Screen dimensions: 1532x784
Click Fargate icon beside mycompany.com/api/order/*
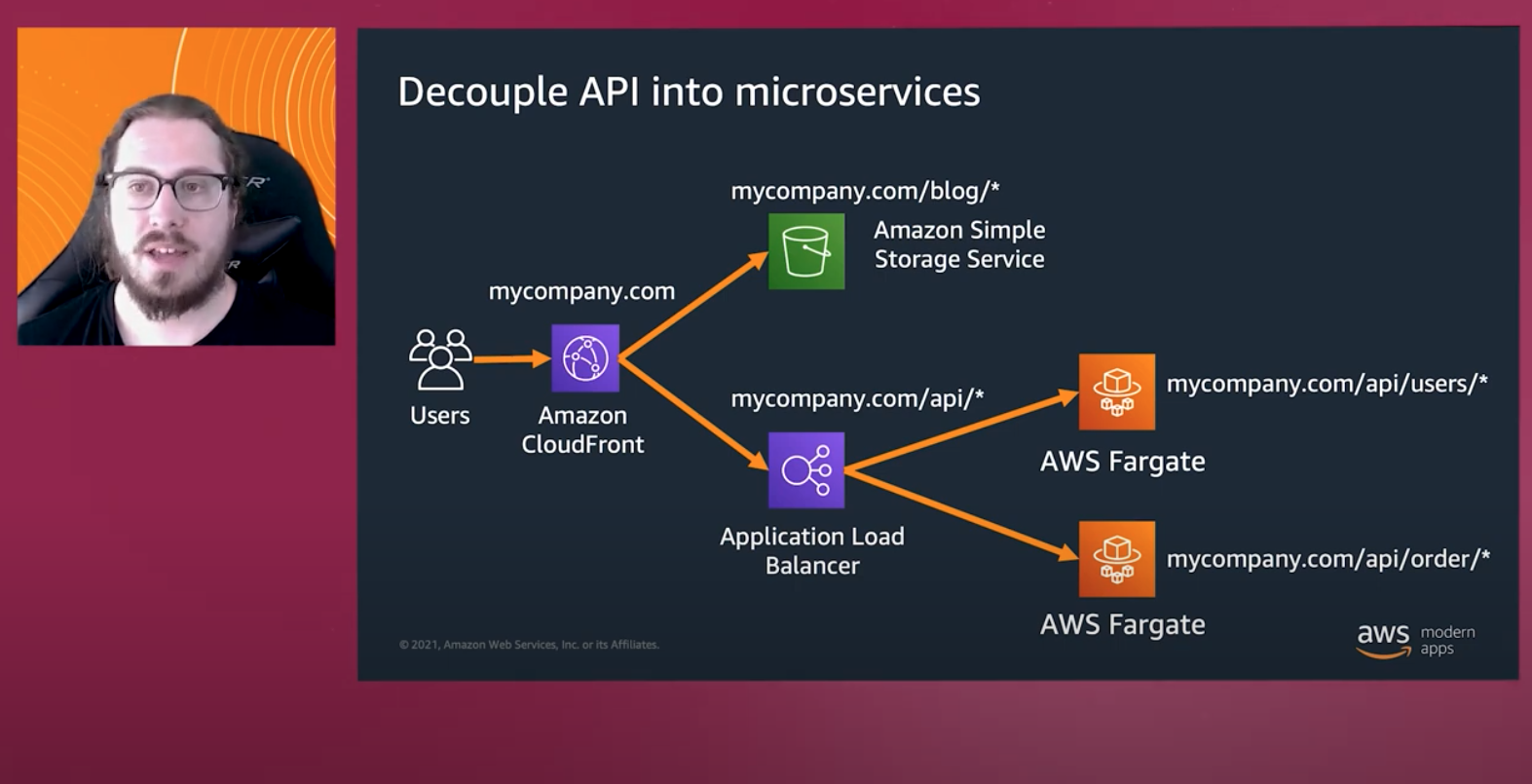1117,559
